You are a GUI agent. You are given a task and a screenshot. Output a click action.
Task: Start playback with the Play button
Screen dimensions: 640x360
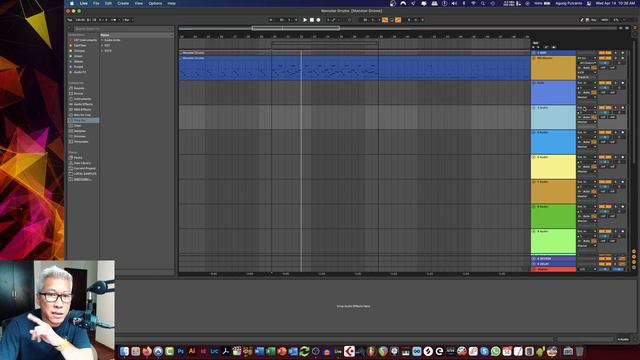(305, 20)
